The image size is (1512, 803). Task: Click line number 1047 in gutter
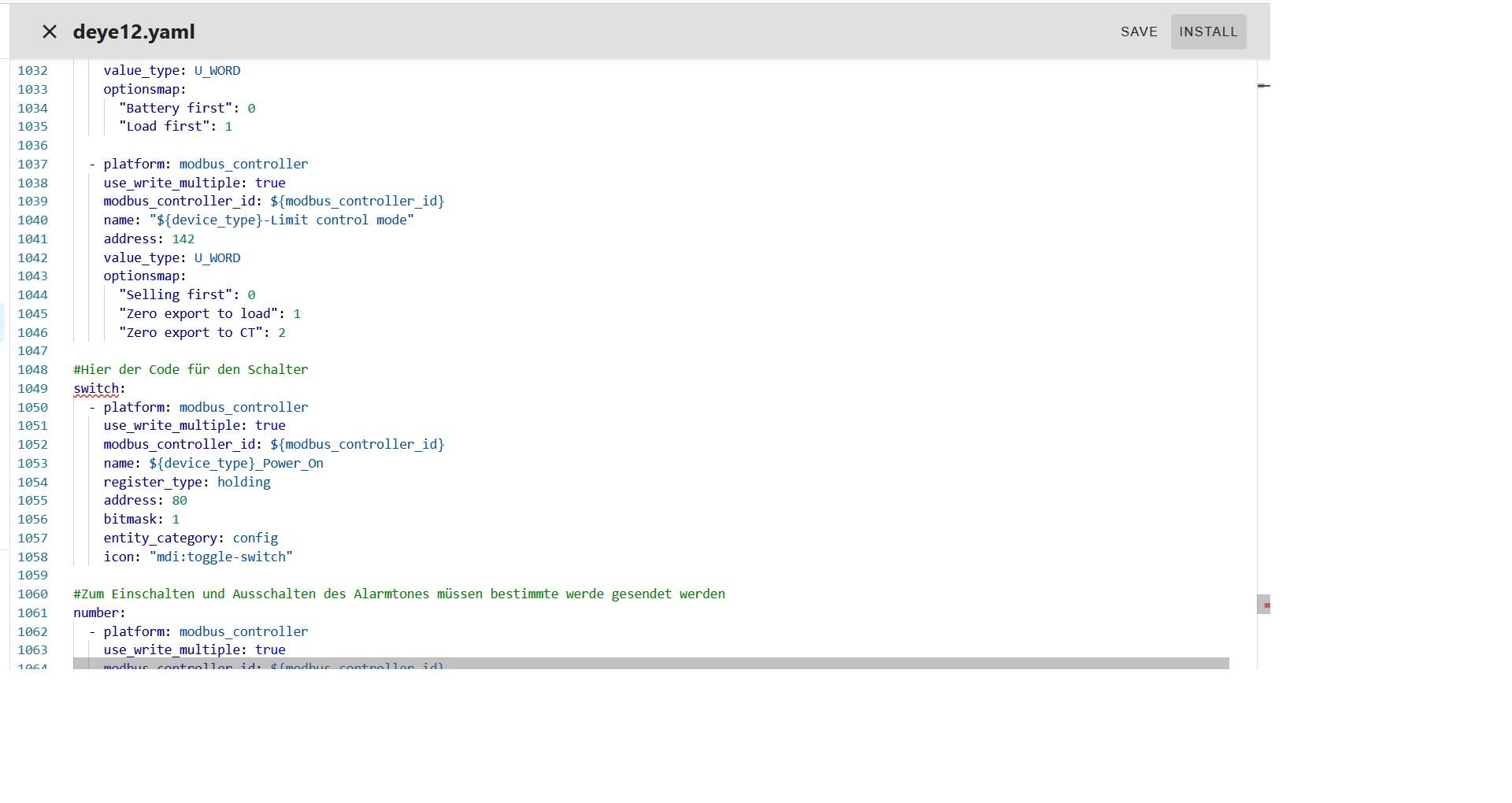[x=32, y=350]
